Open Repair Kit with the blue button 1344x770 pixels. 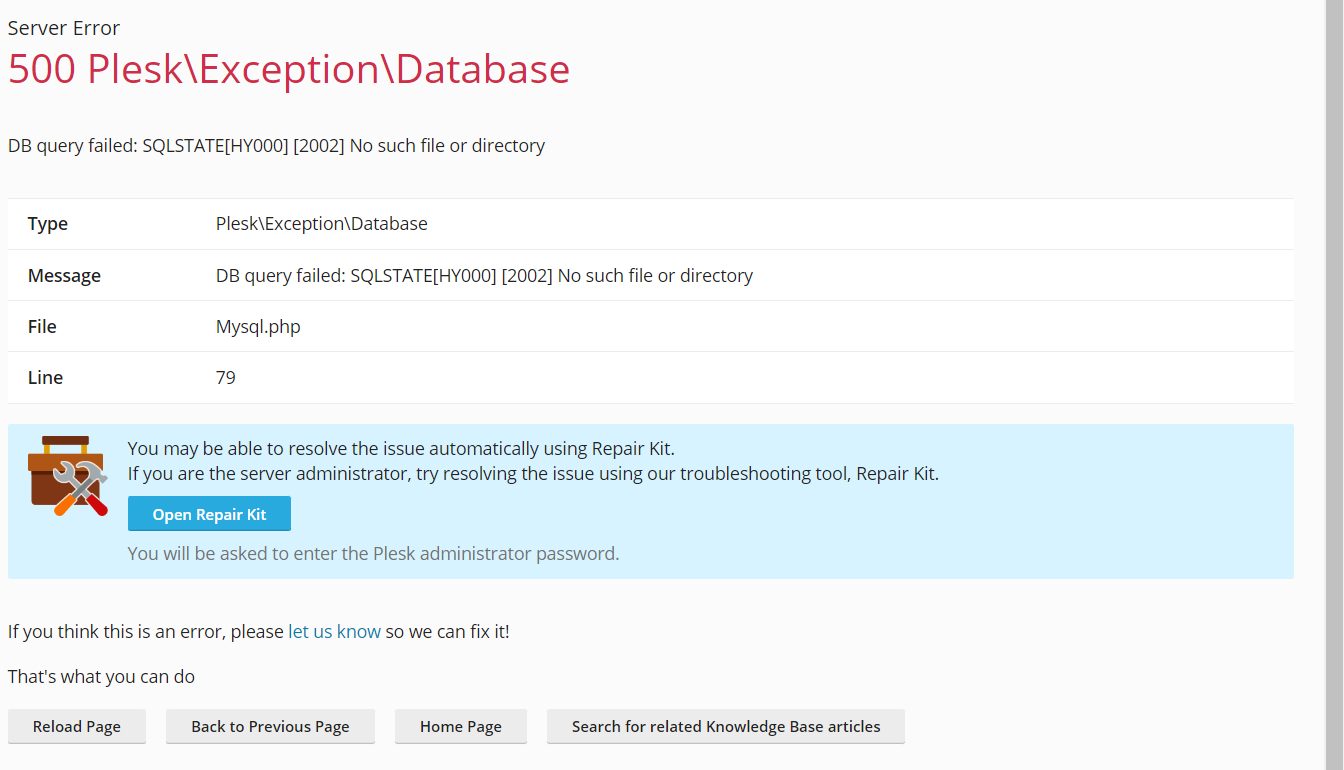tap(209, 514)
